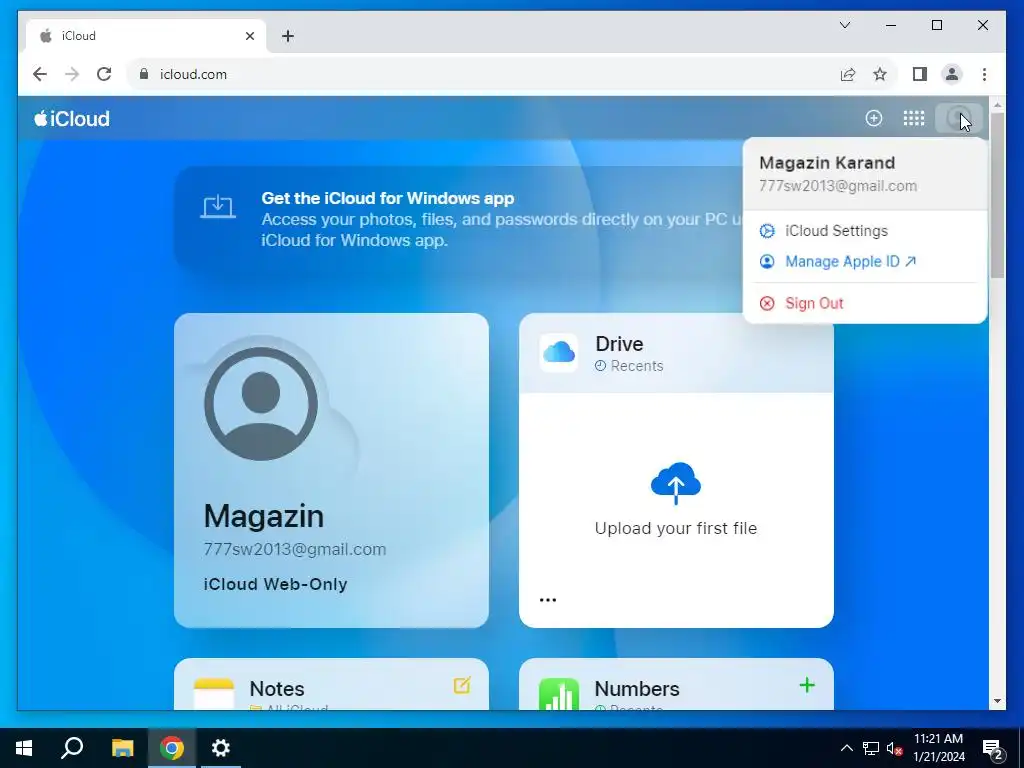The width and height of the screenshot is (1024, 768).
Task: Open the notification center
Action: (x=993, y=748)
